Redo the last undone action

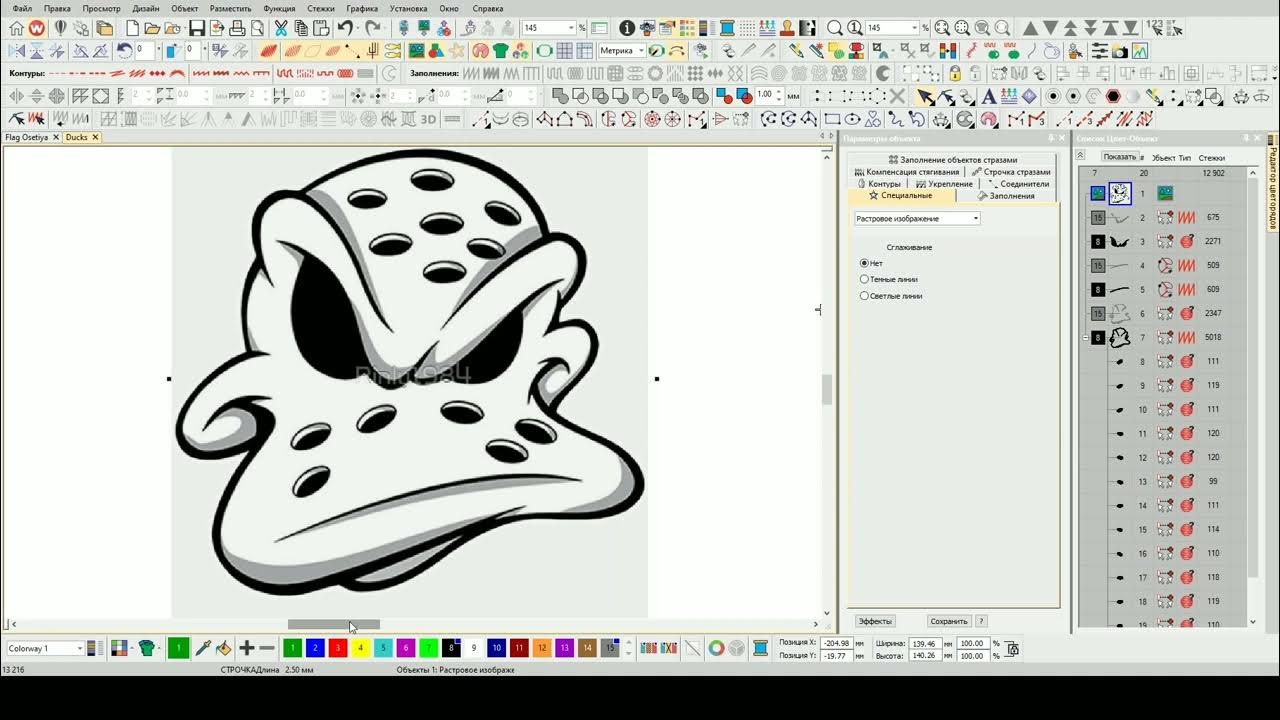click(x=373, y=28)
